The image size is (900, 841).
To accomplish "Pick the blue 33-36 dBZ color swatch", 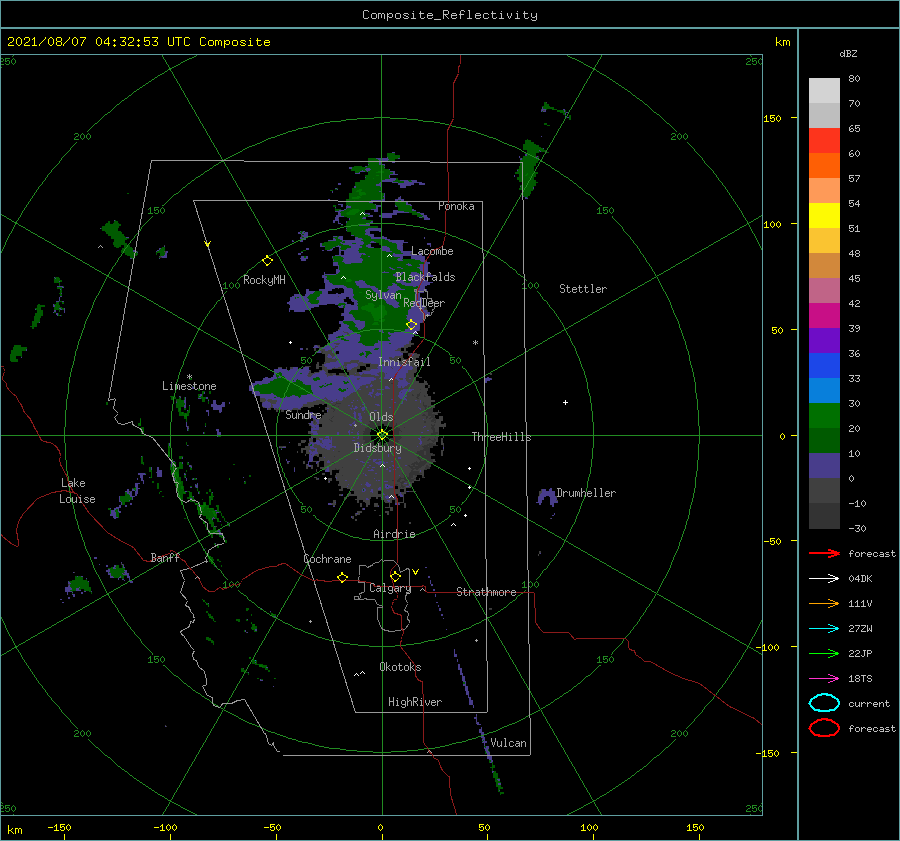I will [x=824, y=366].
